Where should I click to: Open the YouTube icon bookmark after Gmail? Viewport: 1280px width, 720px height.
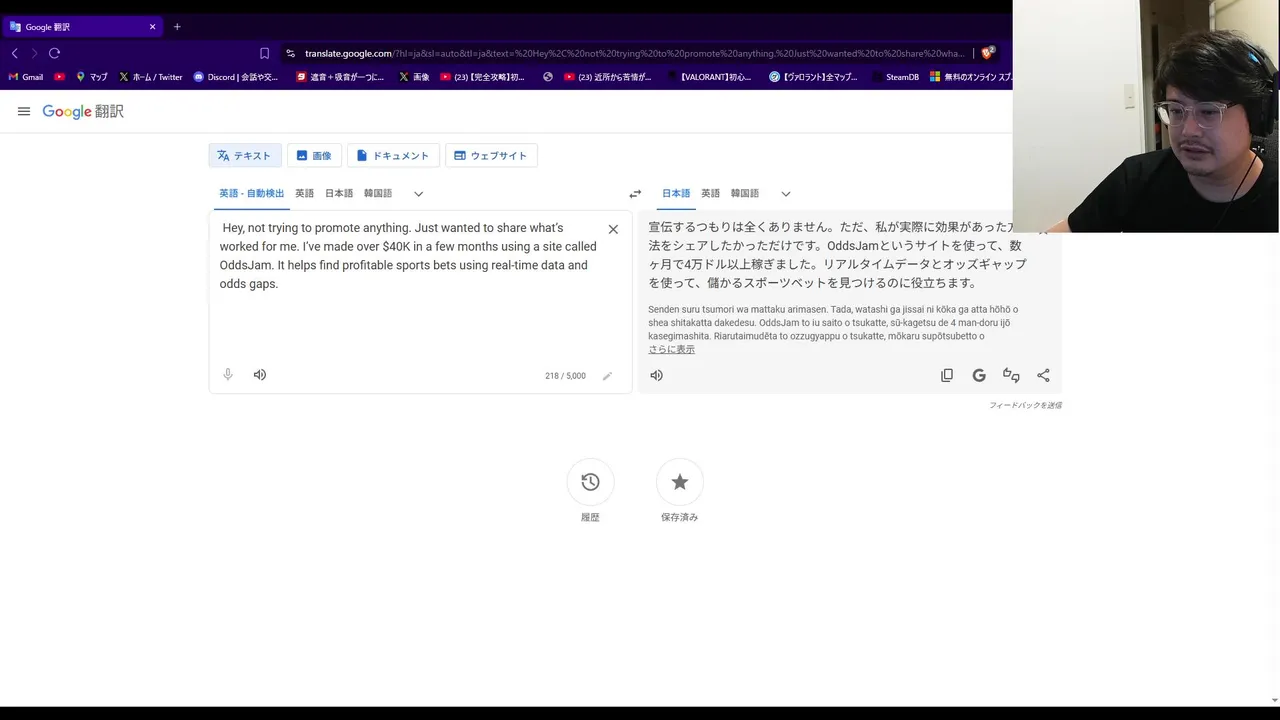coord(60,77)
